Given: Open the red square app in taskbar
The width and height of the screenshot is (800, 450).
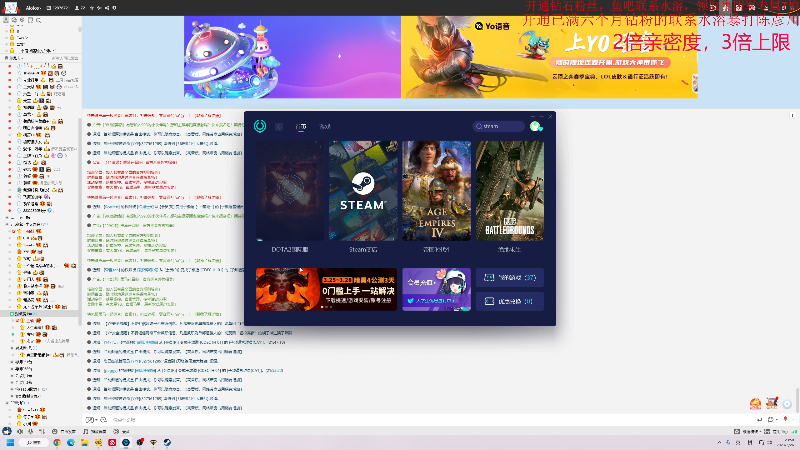Looking at the screenshot, I should pos(112,442).
